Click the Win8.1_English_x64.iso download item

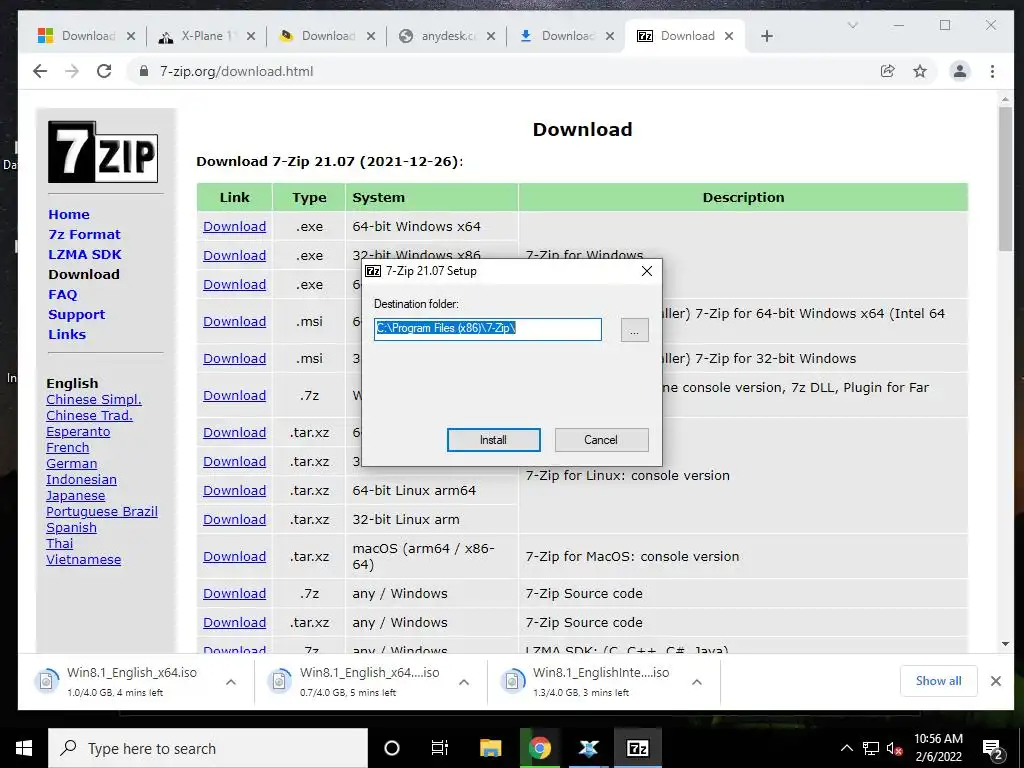[x=134, y=681]
